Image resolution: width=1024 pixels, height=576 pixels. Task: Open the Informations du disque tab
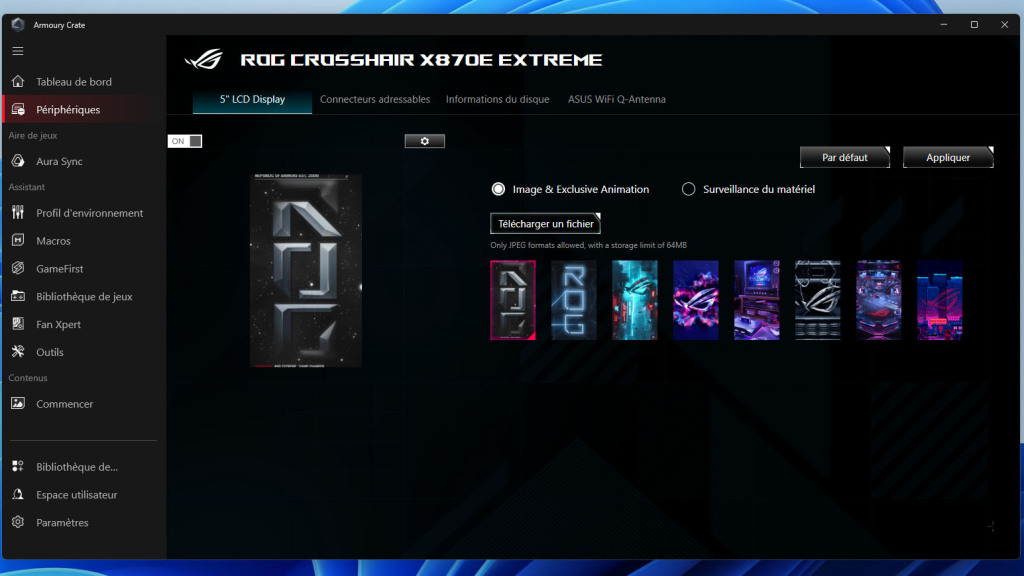[498, 99]
